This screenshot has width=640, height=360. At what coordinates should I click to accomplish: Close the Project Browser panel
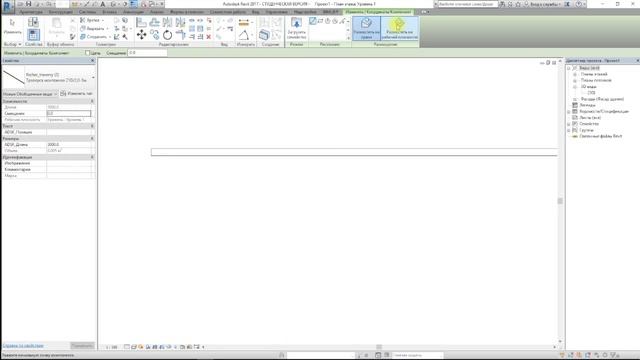point(638,60)
